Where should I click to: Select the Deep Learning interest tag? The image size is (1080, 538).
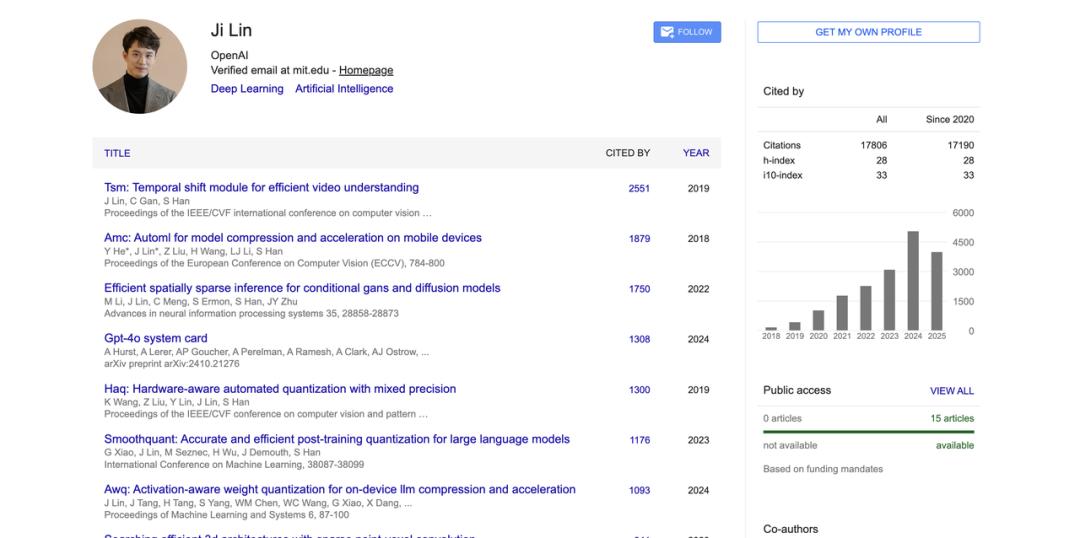247,89
